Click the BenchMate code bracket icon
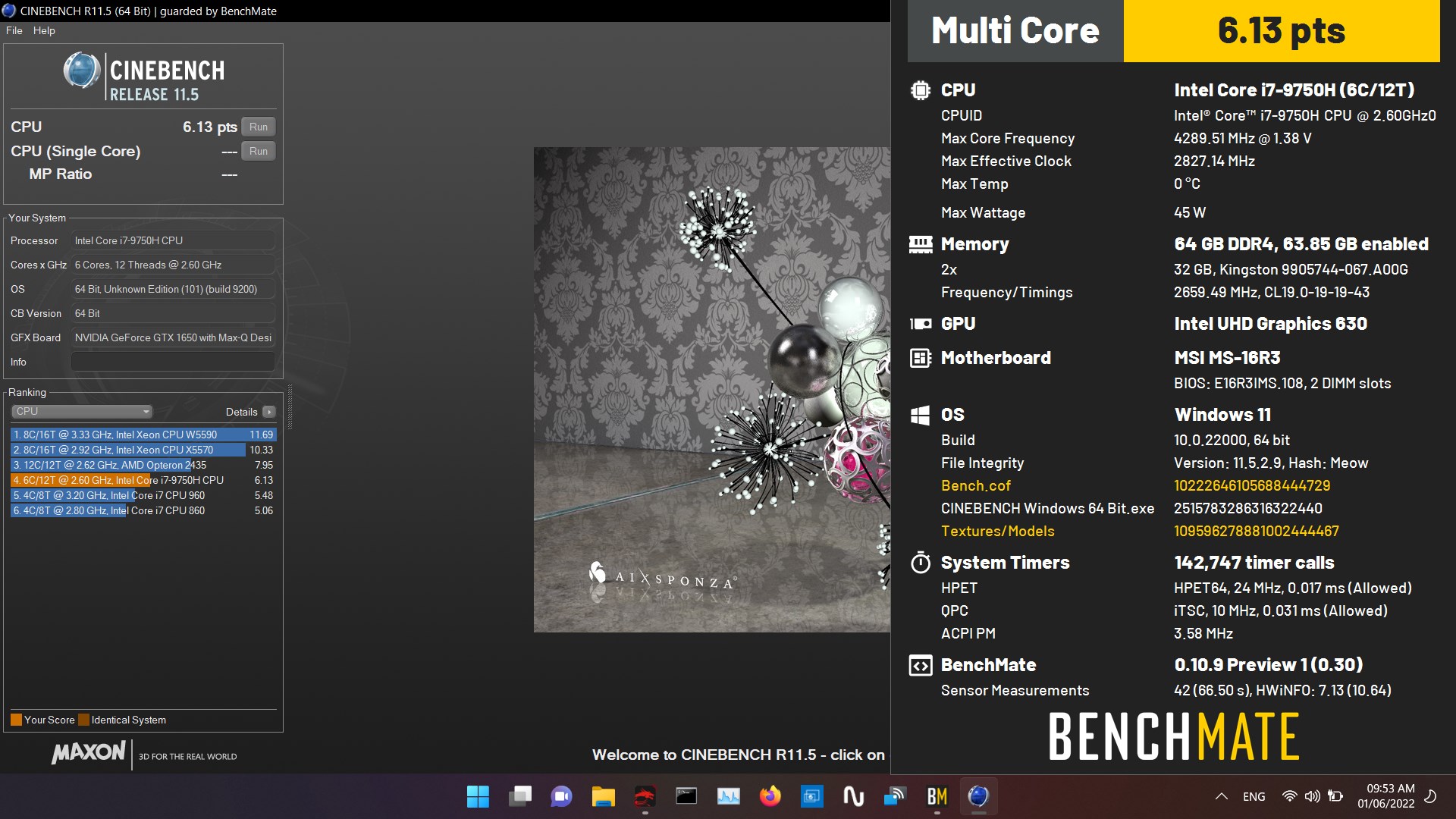1456x819 pixels. [921, 665]
